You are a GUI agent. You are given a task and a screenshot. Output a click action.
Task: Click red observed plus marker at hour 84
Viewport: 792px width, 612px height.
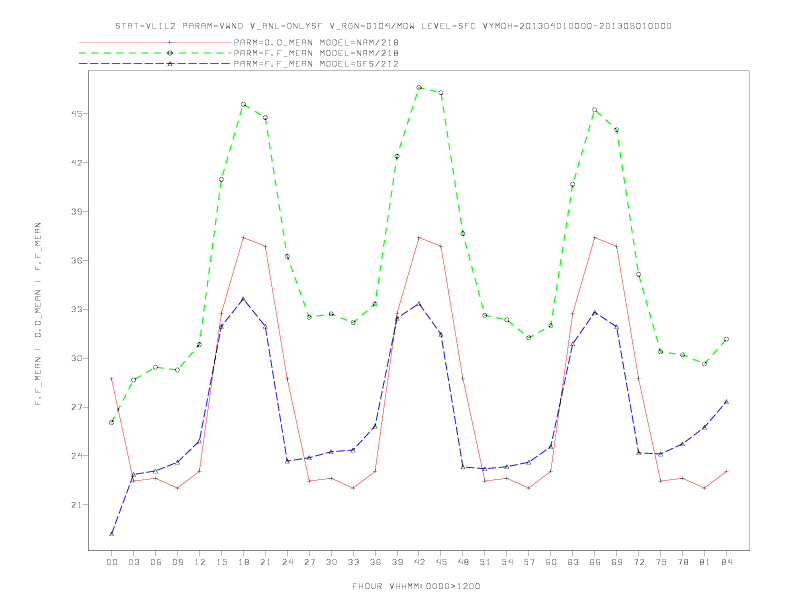(726, 471)
